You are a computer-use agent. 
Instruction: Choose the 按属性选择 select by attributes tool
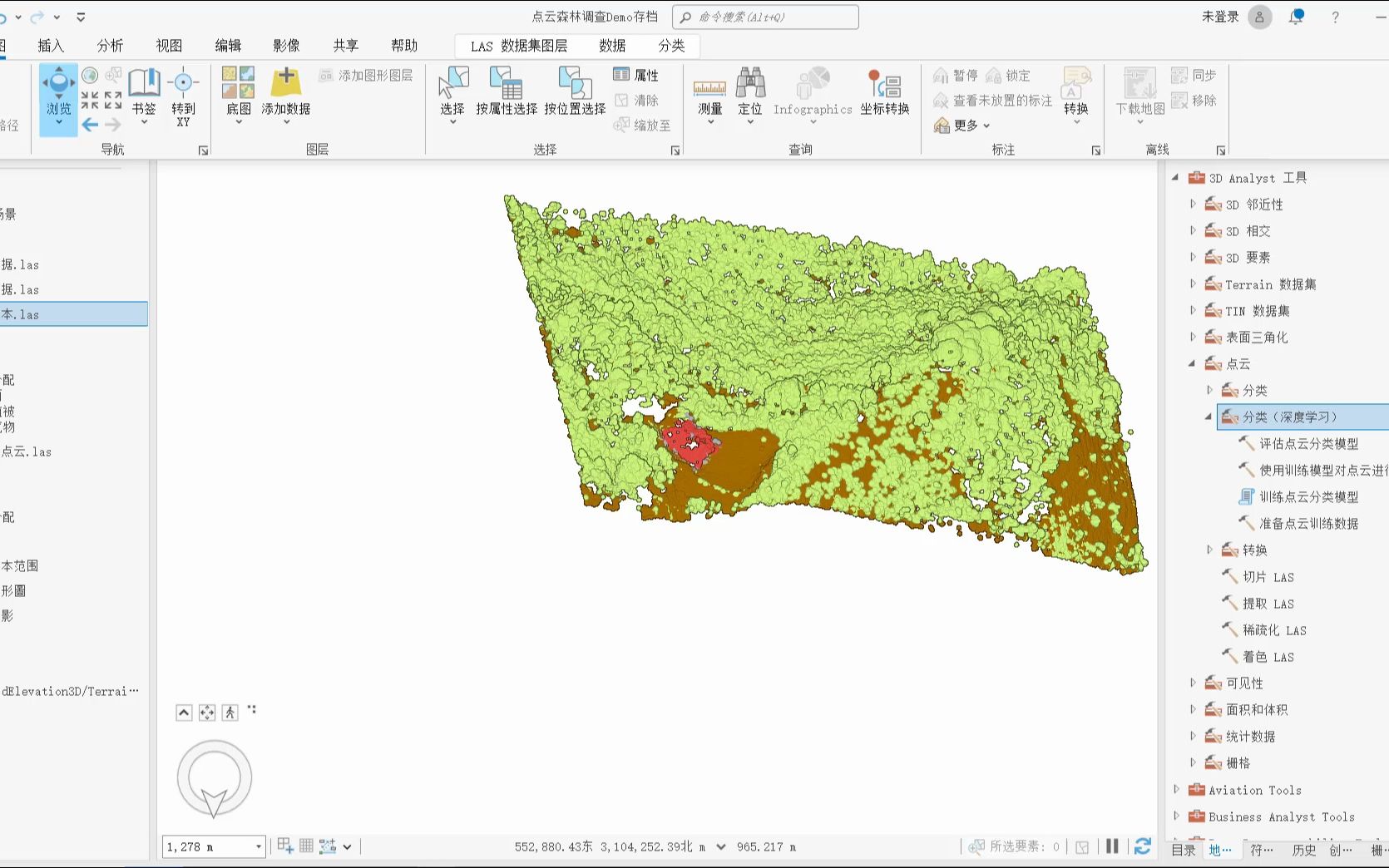[507, 92]
